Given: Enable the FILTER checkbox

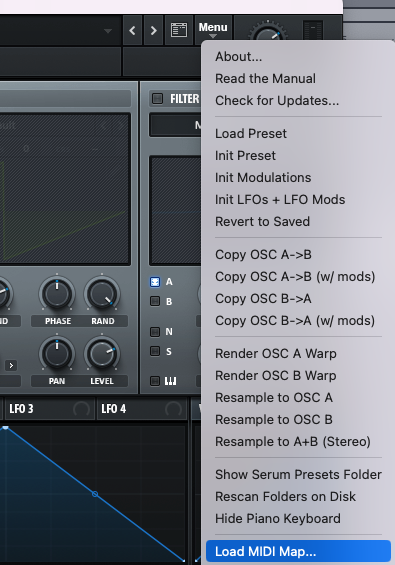Looking at the screenshot, I should click(157, 98).
